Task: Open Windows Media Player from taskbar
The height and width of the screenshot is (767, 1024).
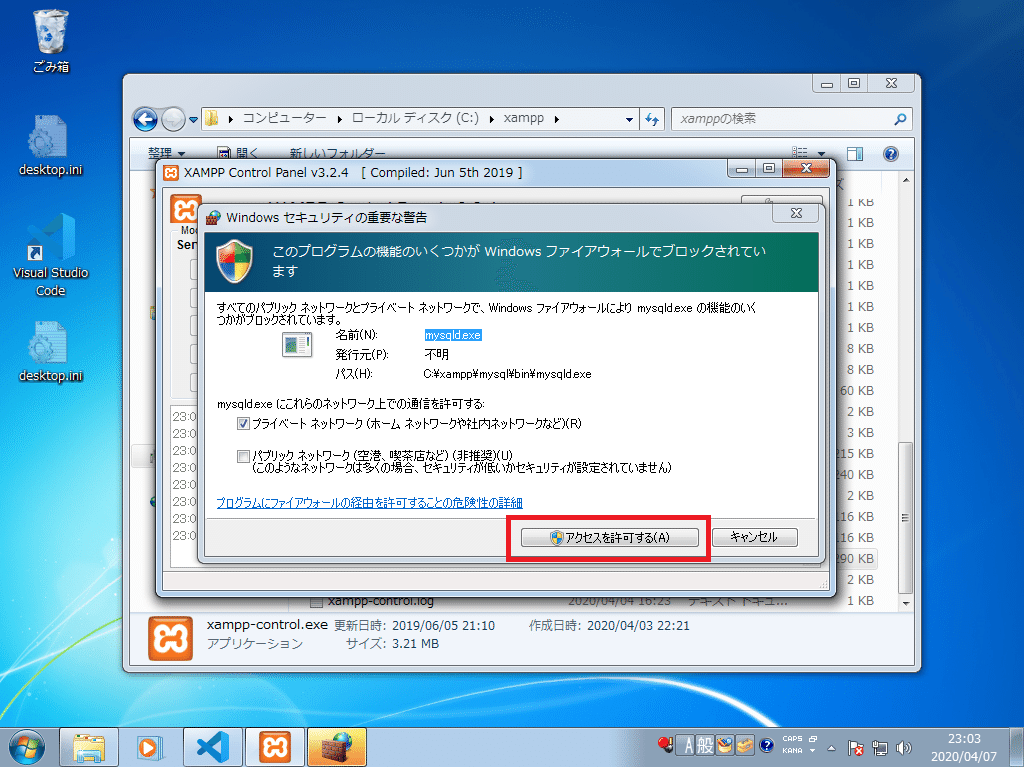Action: (x=150, y=747)
